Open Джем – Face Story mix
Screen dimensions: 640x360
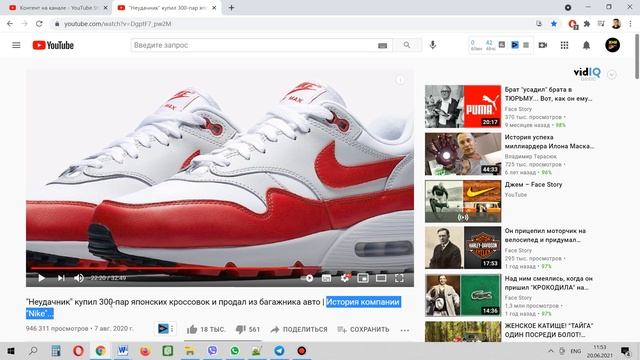coord(533,184)
